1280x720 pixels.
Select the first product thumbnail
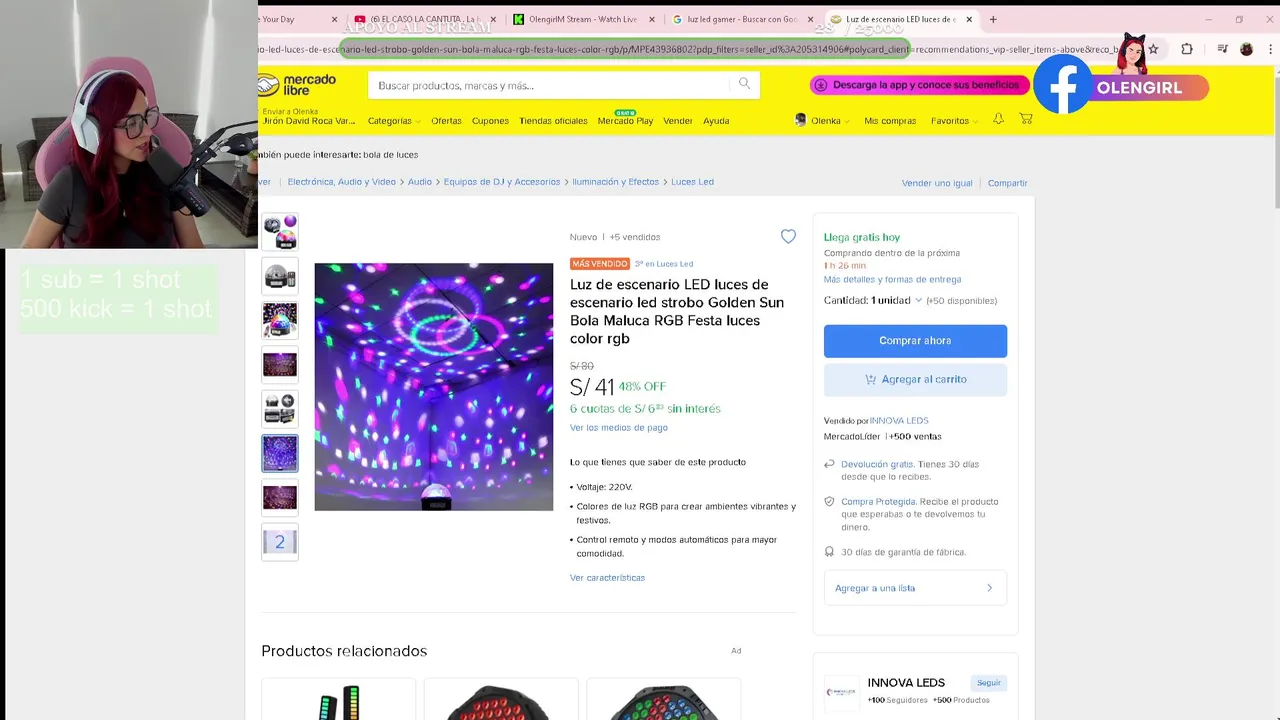pyautogui.click(x=280, y=231)
